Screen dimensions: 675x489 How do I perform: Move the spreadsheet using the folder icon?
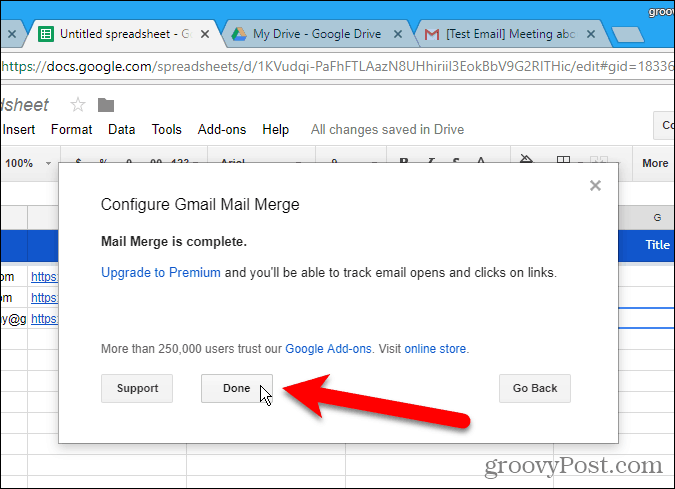(106, 105)
